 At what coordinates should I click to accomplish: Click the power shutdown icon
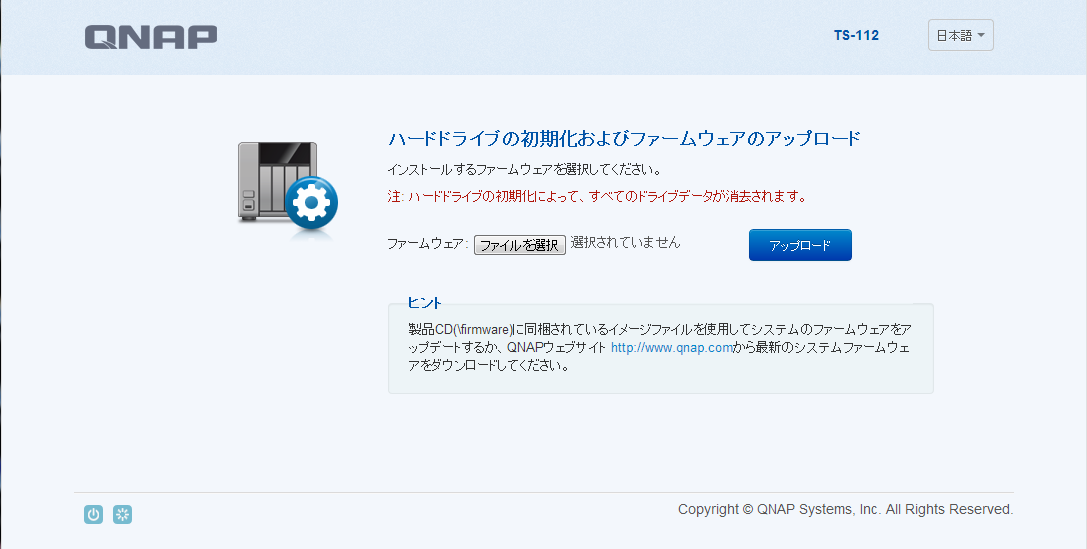click(94, 514)
